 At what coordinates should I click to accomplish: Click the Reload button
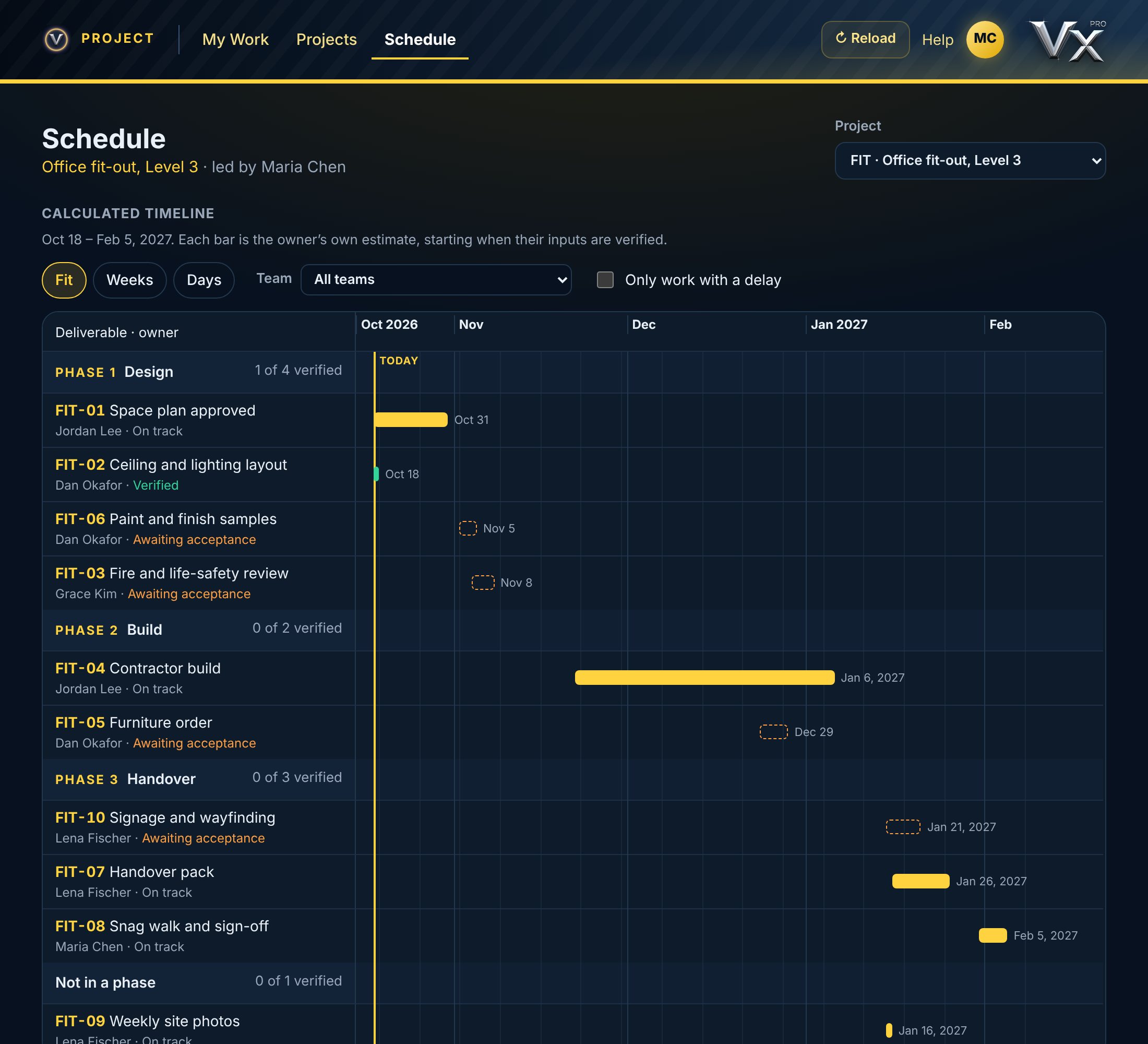tap(865, 39)
